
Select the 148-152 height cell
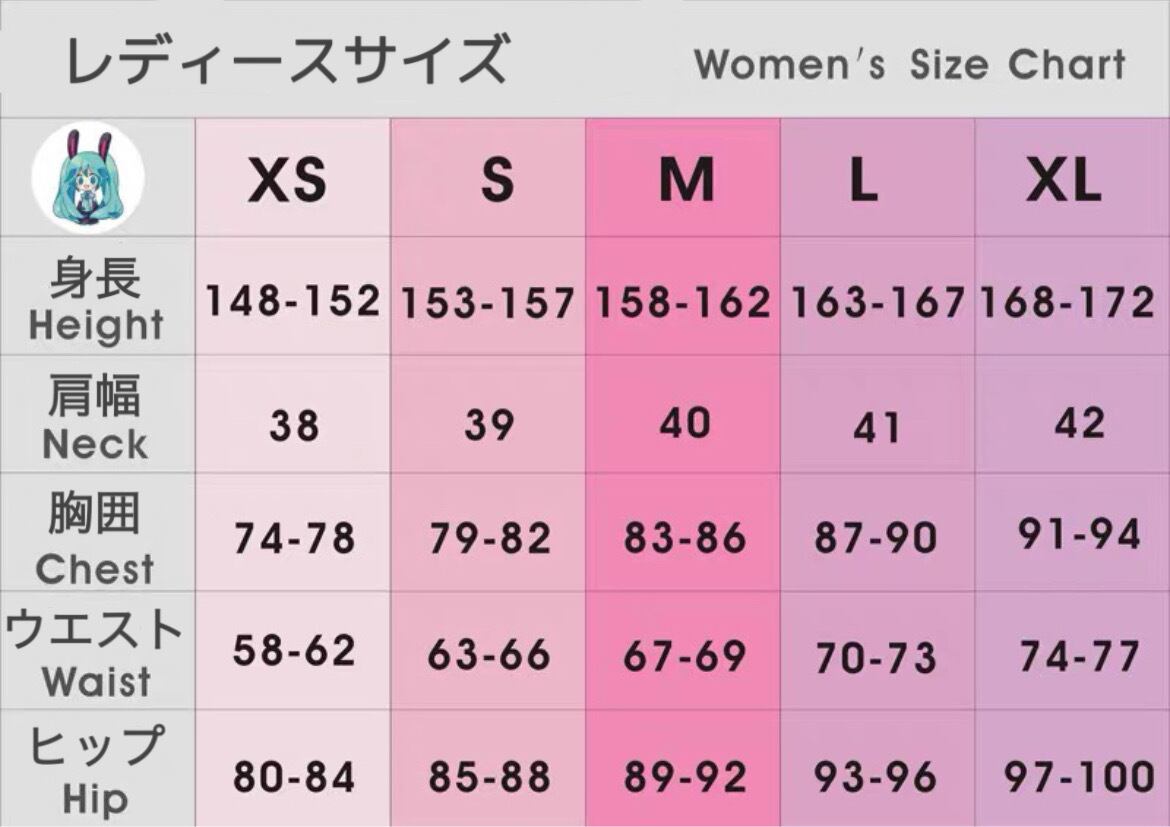click(293, 300)
